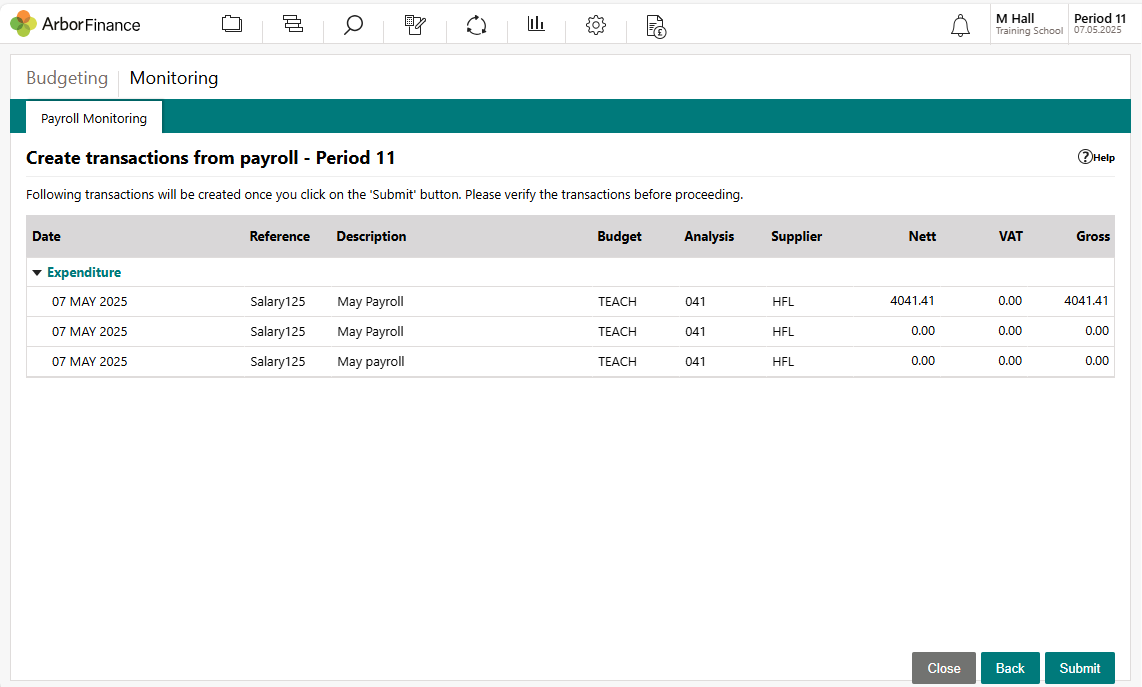The image size is (1142, 687).
Task: Open the magnifying glass search icon
Action: [353, 25]
